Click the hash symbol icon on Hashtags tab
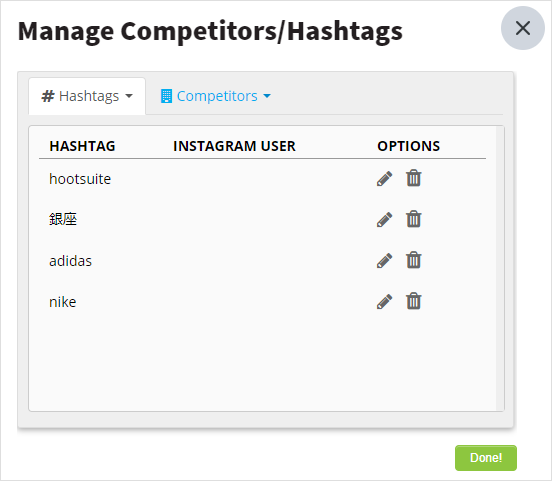This screenshot has height=481, width=552. tap(48, 96)
